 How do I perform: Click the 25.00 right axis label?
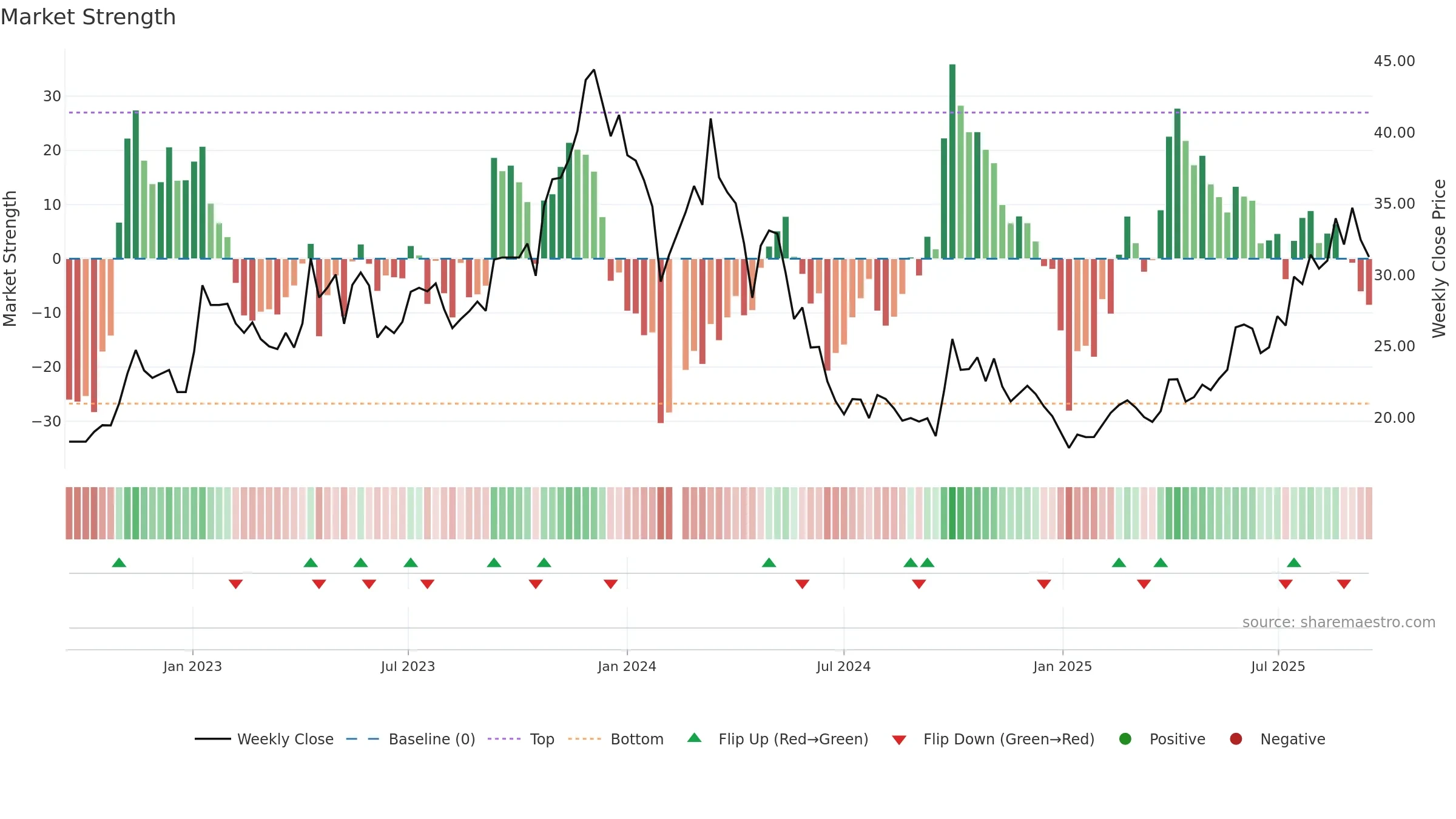point(1394,346)
